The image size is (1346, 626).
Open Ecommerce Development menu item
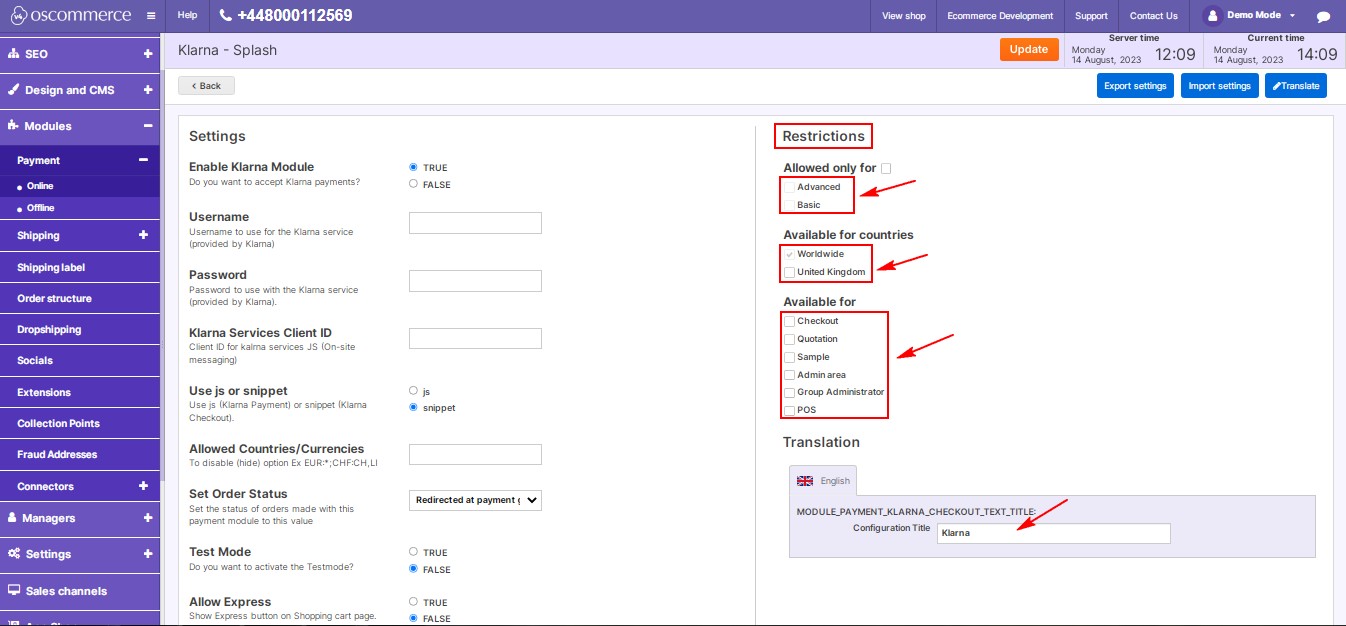[1000, 16]
